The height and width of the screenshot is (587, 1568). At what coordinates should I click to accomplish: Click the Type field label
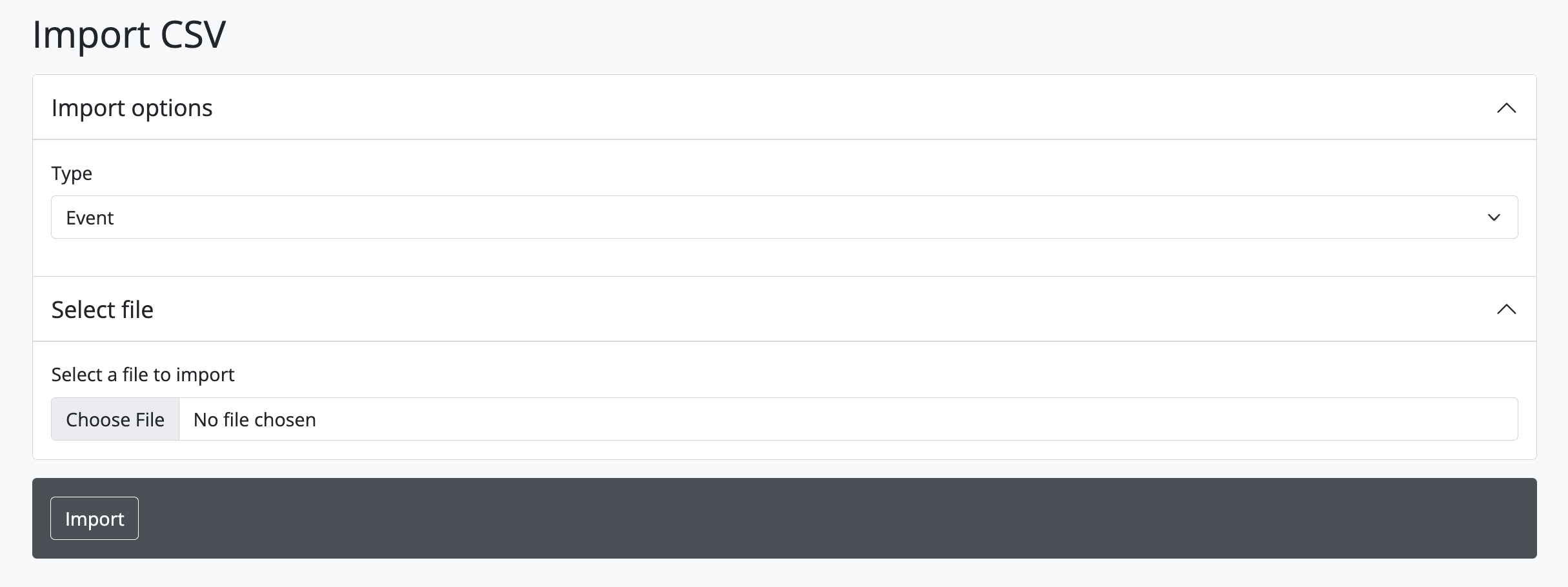(x=72, y=174)
